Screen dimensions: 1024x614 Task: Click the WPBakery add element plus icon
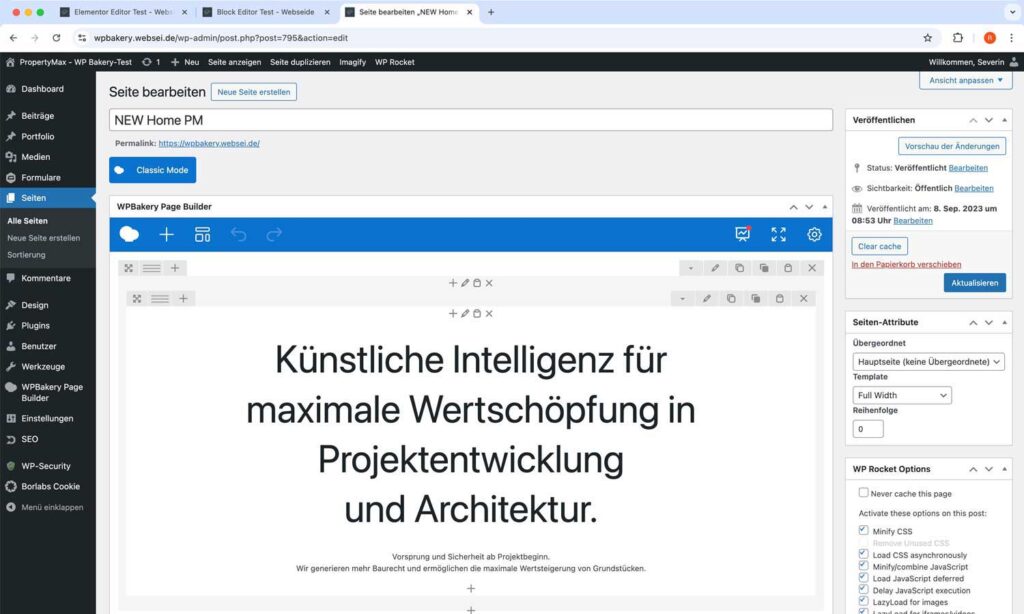166,234
